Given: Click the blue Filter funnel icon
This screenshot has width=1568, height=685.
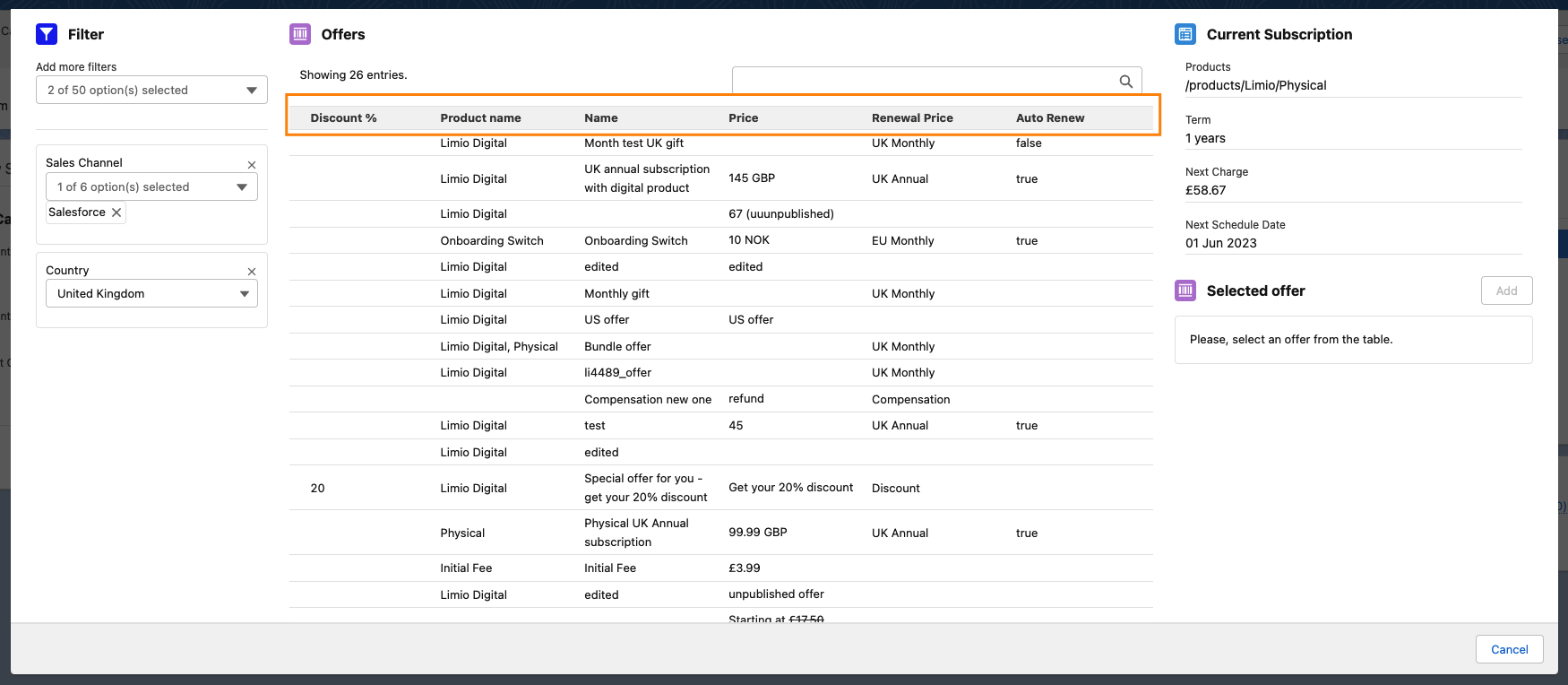Looking at the screenshot, I should tap(47, 34).
